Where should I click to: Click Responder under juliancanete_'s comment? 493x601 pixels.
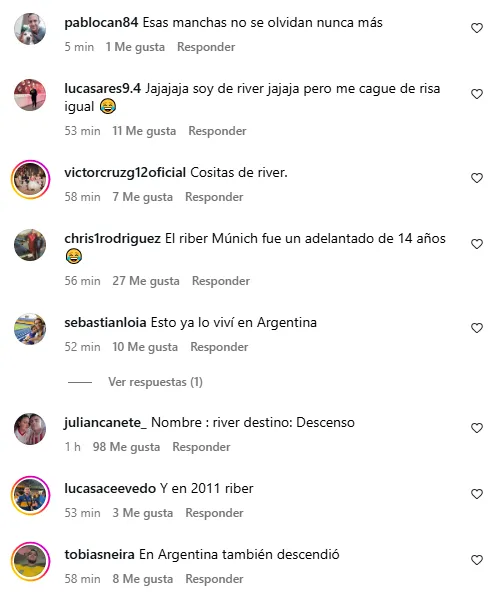[x=201, y=447]
